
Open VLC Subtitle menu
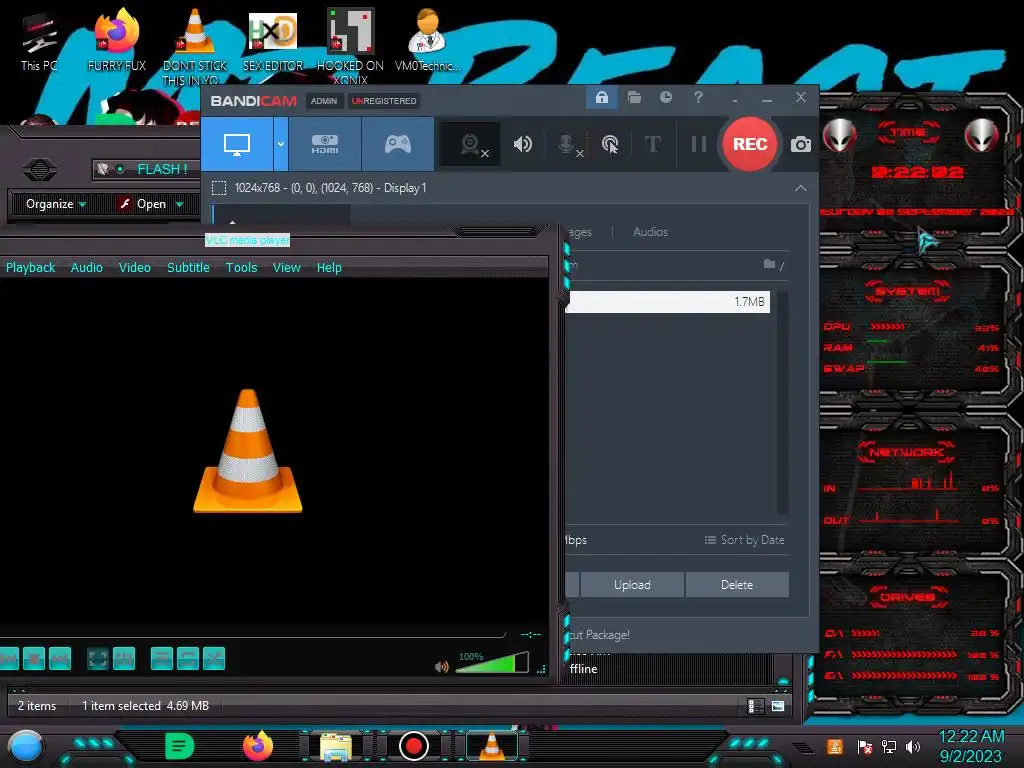pyautogui.click(x=188, y=268)
